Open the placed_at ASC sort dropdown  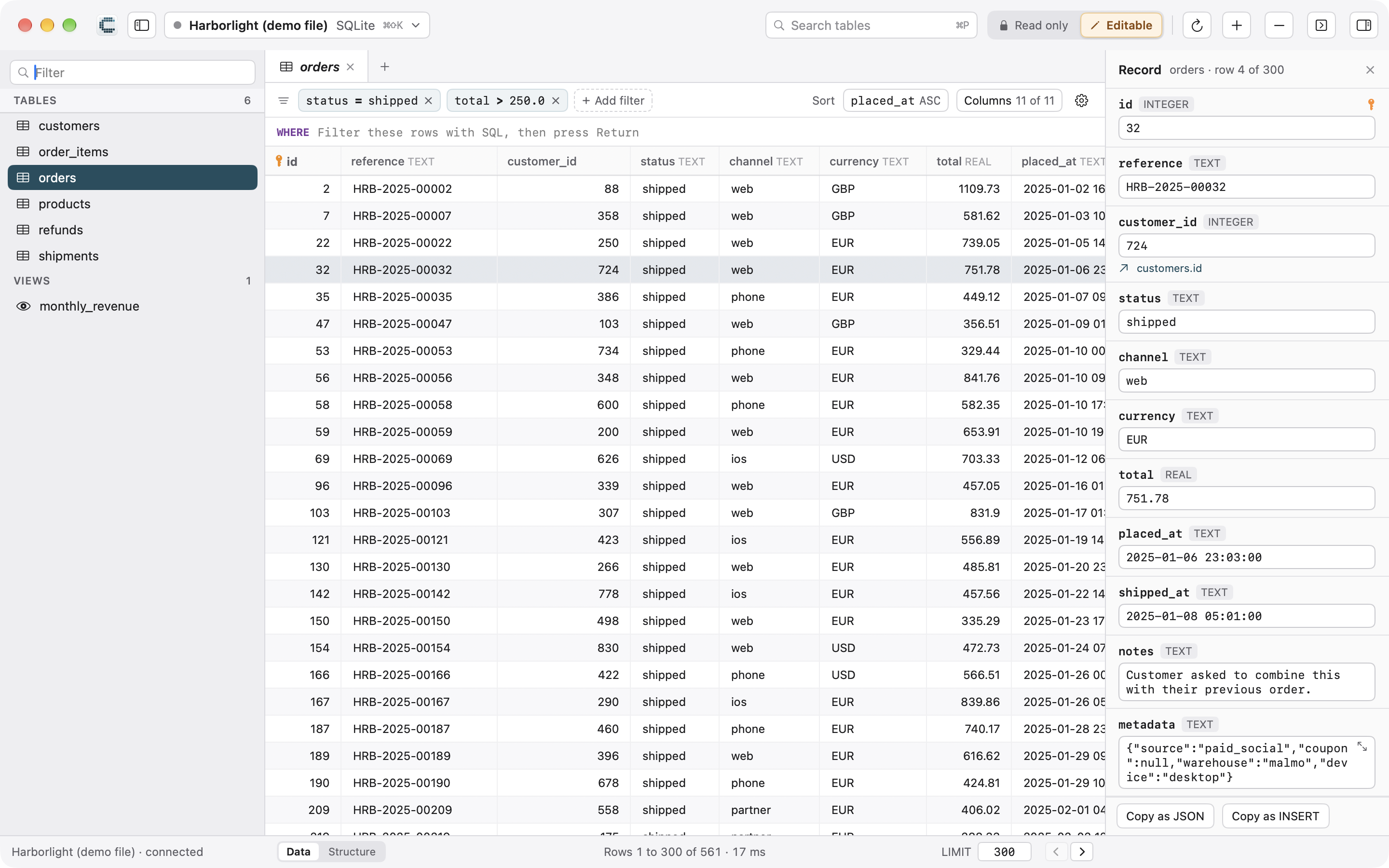pyautogui.click(x=896, y=100)
